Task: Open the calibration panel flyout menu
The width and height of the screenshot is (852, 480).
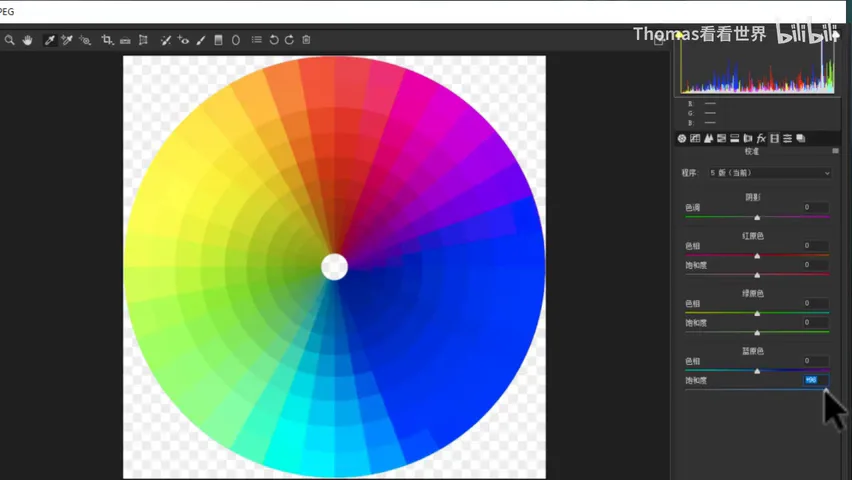Action: 835,151
